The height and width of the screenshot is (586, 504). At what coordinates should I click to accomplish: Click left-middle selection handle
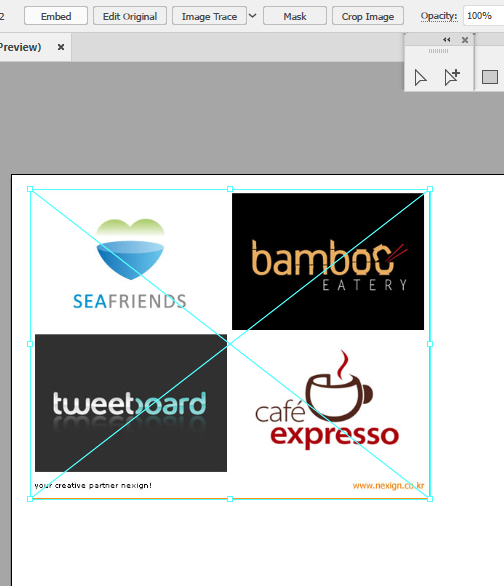(30, 344)
